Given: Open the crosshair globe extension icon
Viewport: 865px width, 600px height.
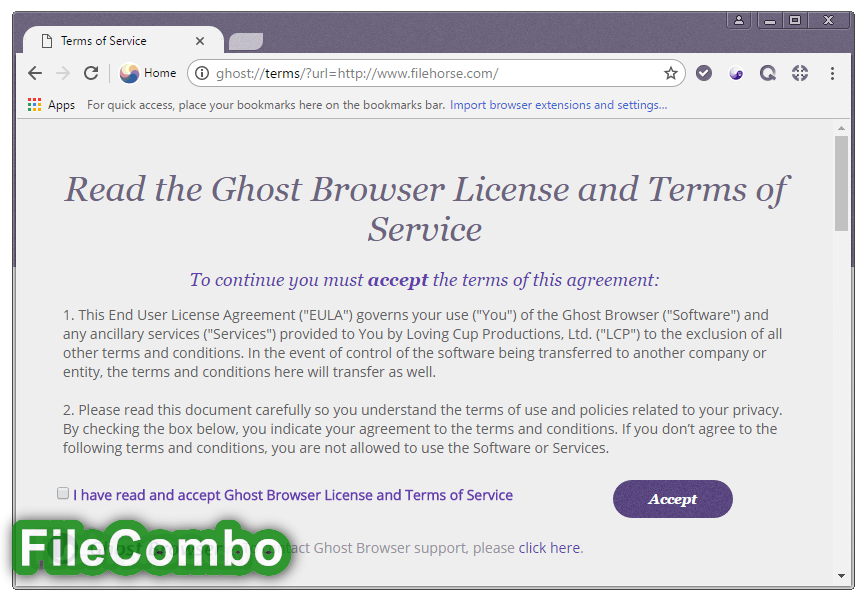Looking at the screenshot, I should point(800,73).
